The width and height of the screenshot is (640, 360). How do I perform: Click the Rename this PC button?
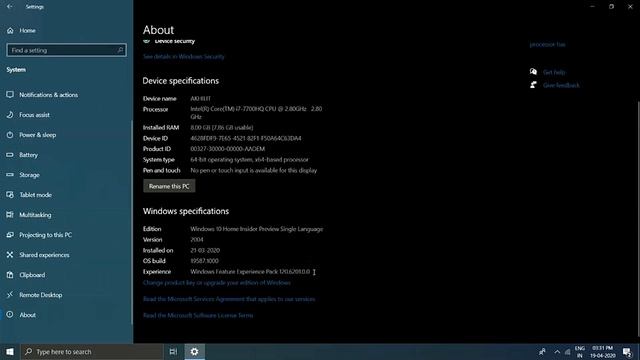coord(169,186)
